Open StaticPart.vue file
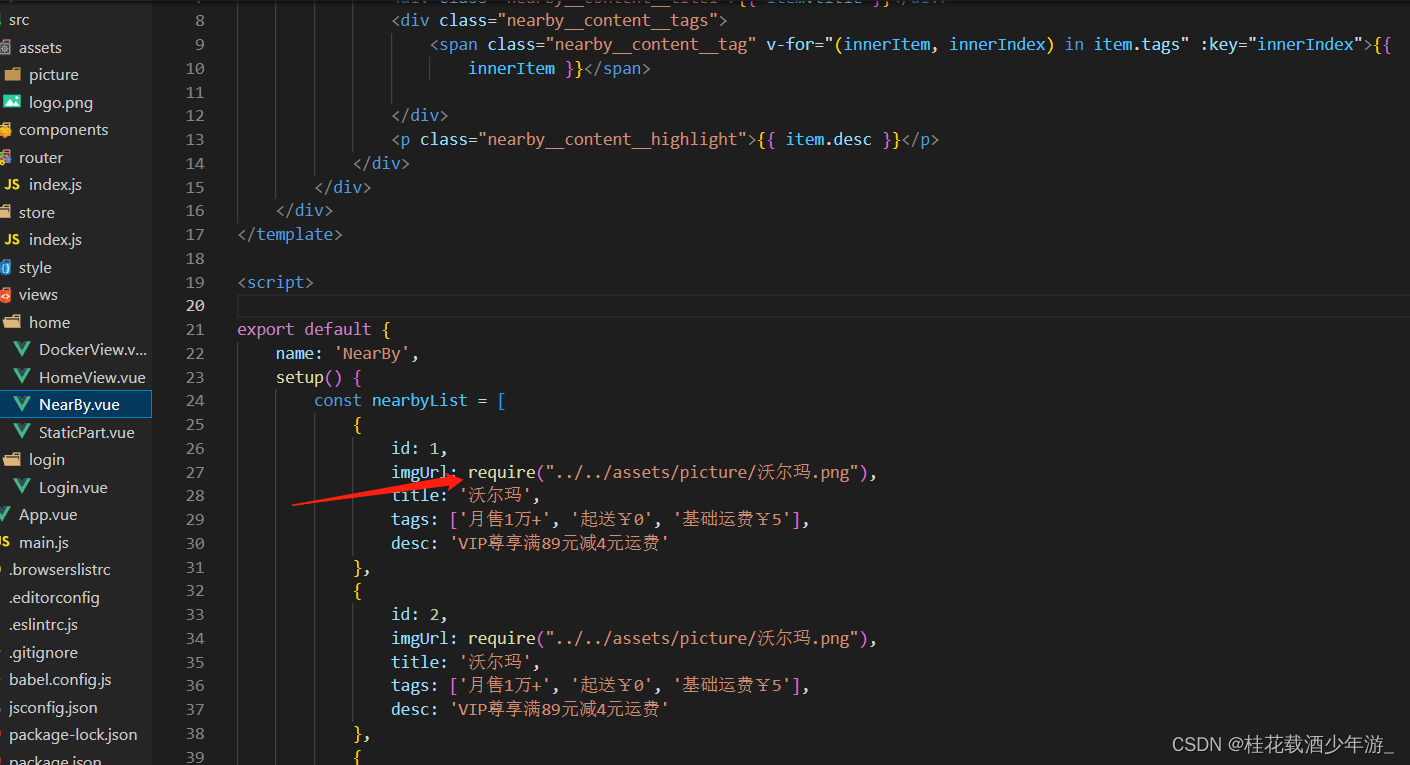This screenshot has height=765, width=1410. (x=87, y=432)
